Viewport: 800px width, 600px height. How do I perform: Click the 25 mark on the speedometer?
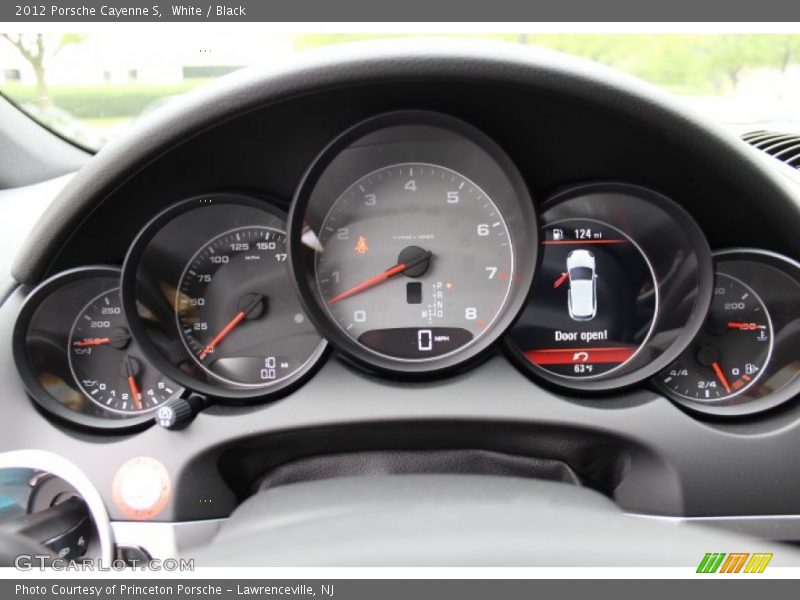(201, 326)
